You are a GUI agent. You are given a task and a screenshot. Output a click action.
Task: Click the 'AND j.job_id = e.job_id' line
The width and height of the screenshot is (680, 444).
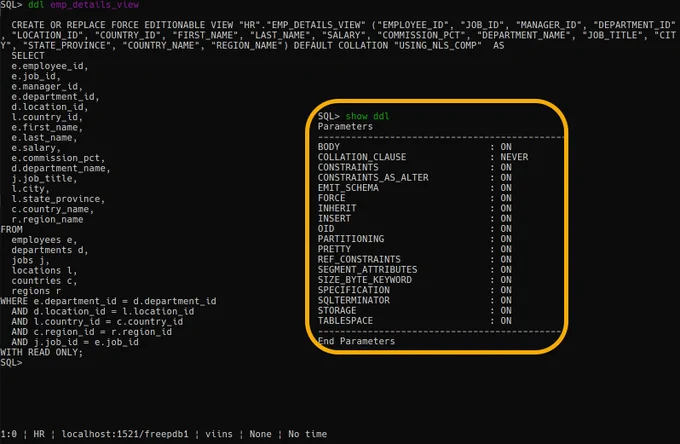pos(75,342)
